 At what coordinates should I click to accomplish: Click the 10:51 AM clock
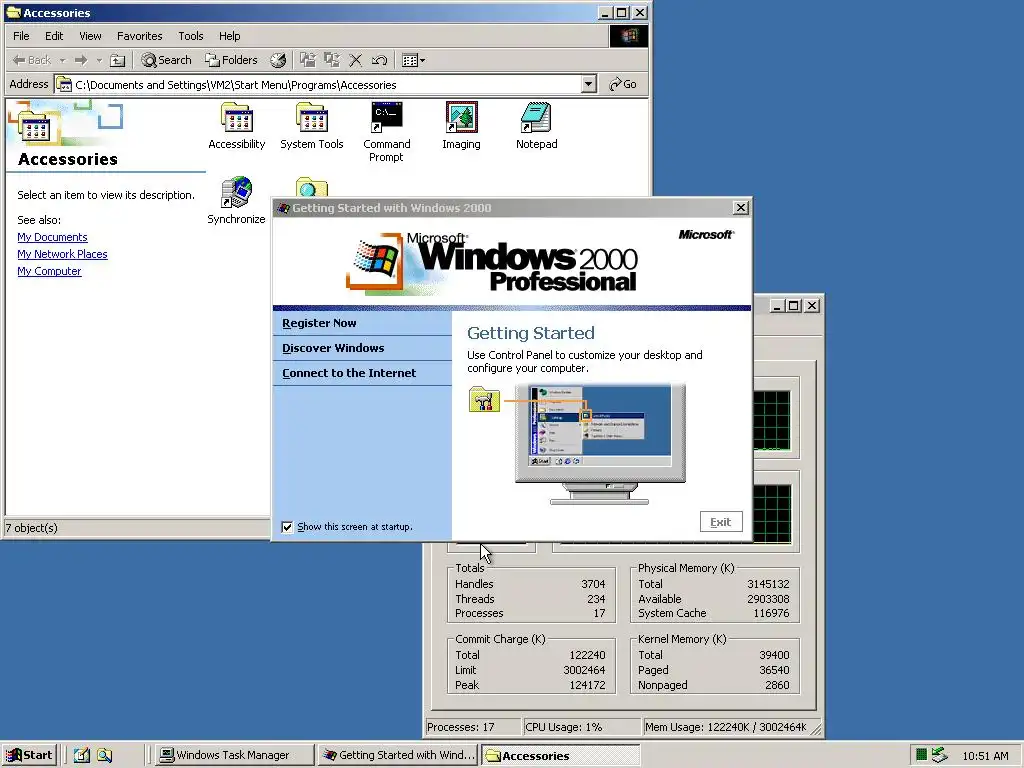(985, 756)
